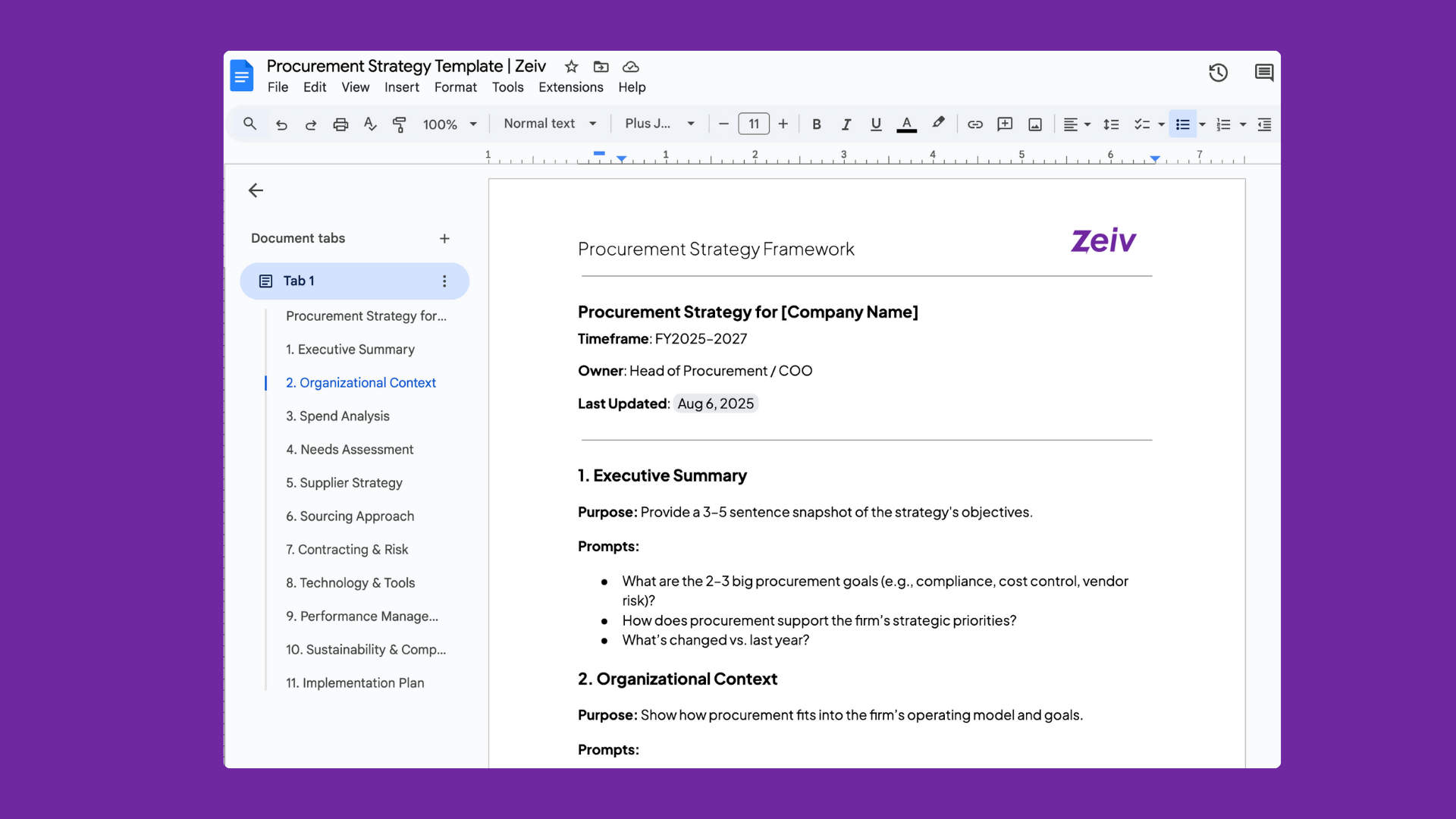Viewport: 1456px width, 819px height.
Task: Insert an image from the toolbar
Action: pyautogui.click(x=1035, y=124)
